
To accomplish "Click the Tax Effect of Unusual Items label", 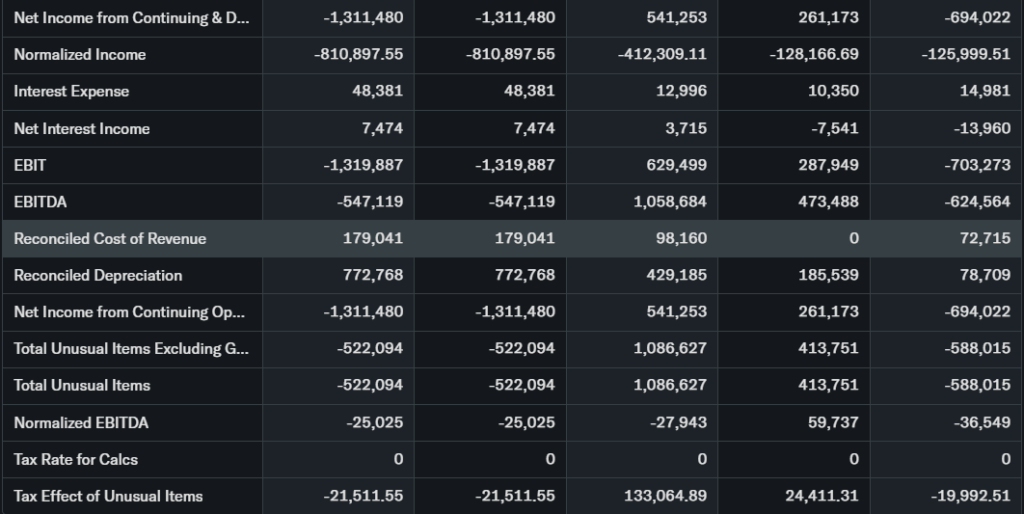I will 108,496.
